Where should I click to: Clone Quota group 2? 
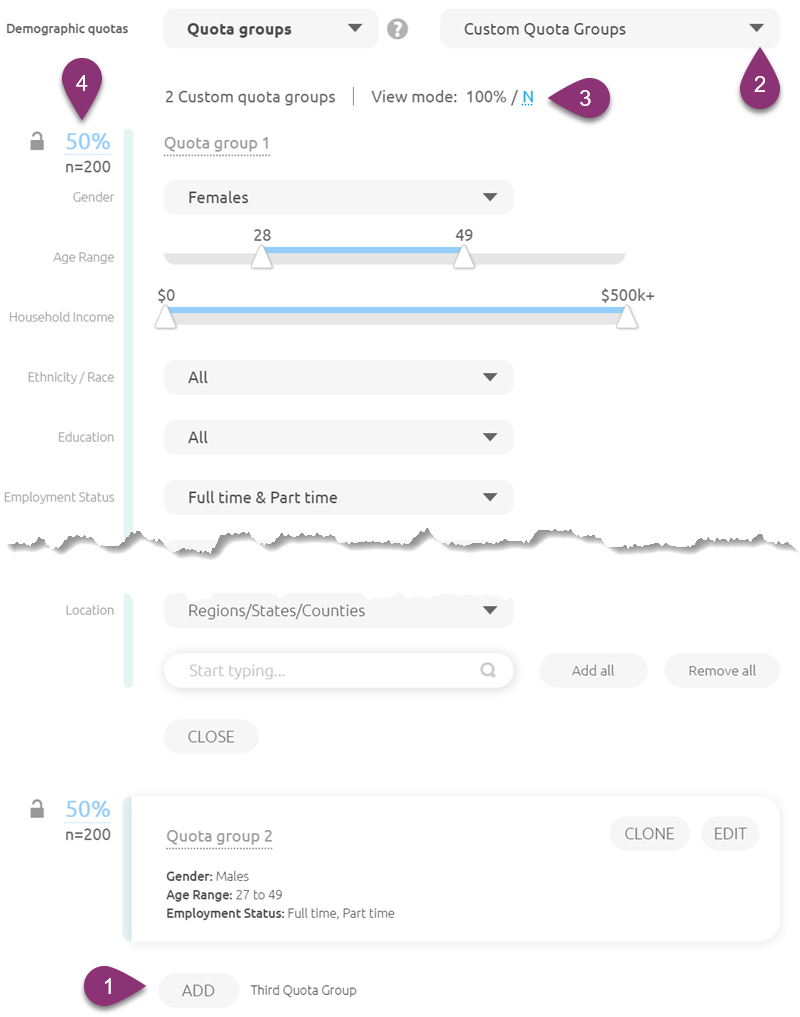[x=649, y=834]
